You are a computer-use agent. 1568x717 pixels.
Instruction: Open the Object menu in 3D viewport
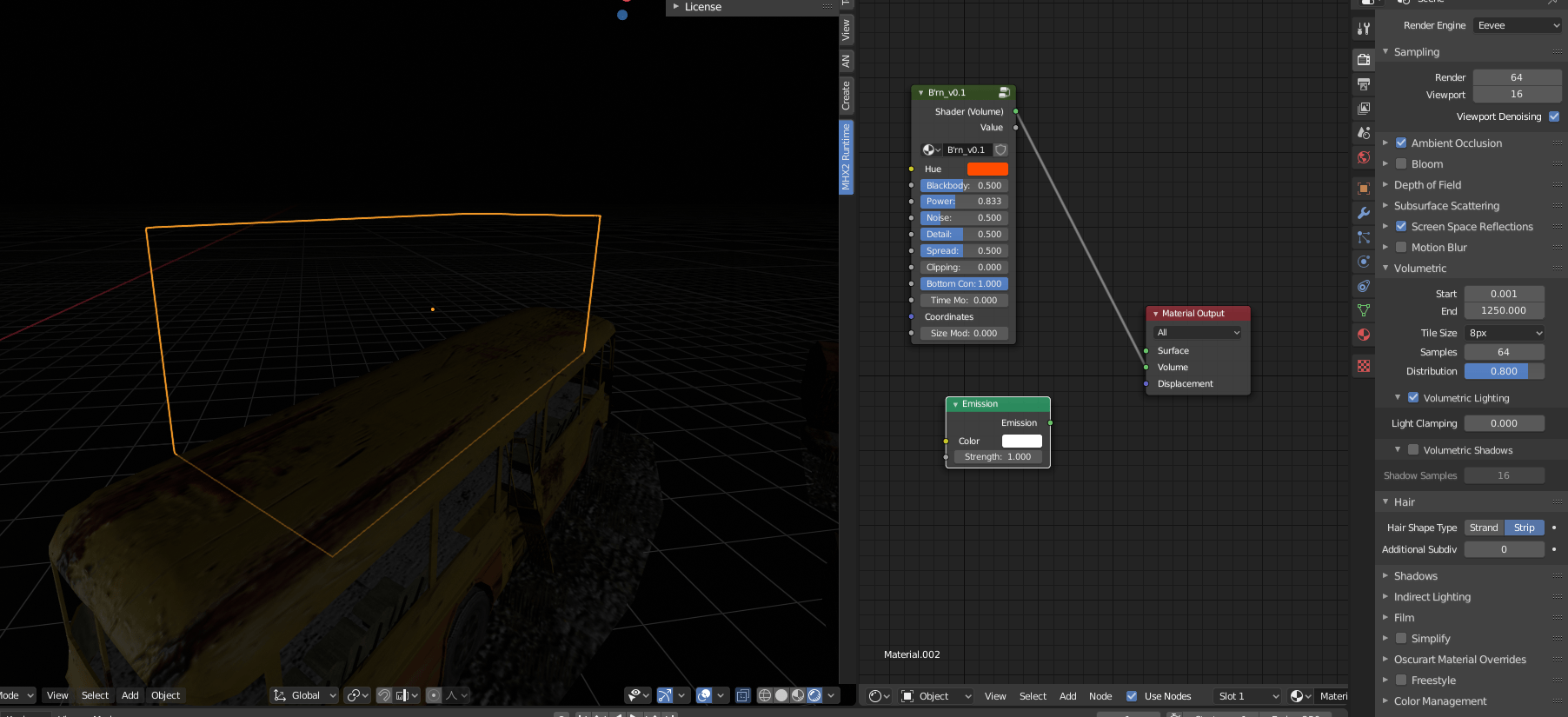pos(165,695)
